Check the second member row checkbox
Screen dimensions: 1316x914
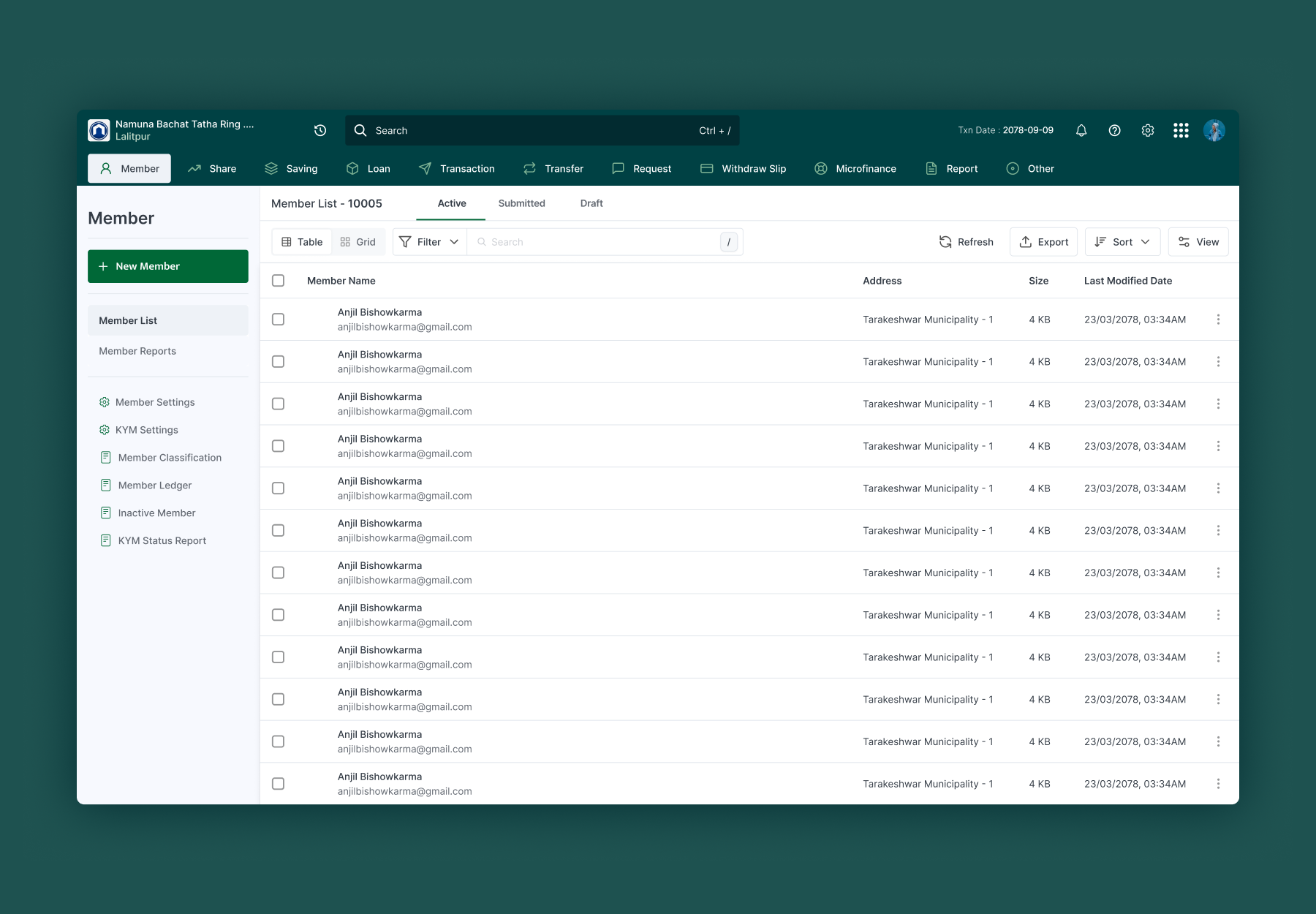click(x=278, y=362)
